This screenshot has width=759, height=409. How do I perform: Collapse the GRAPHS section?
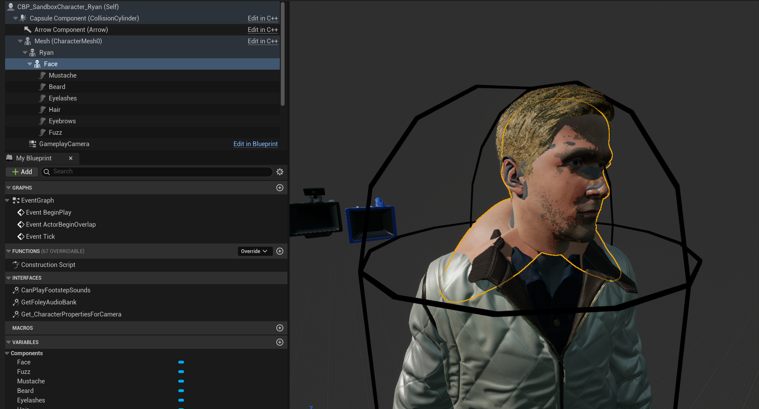point(8,187)
